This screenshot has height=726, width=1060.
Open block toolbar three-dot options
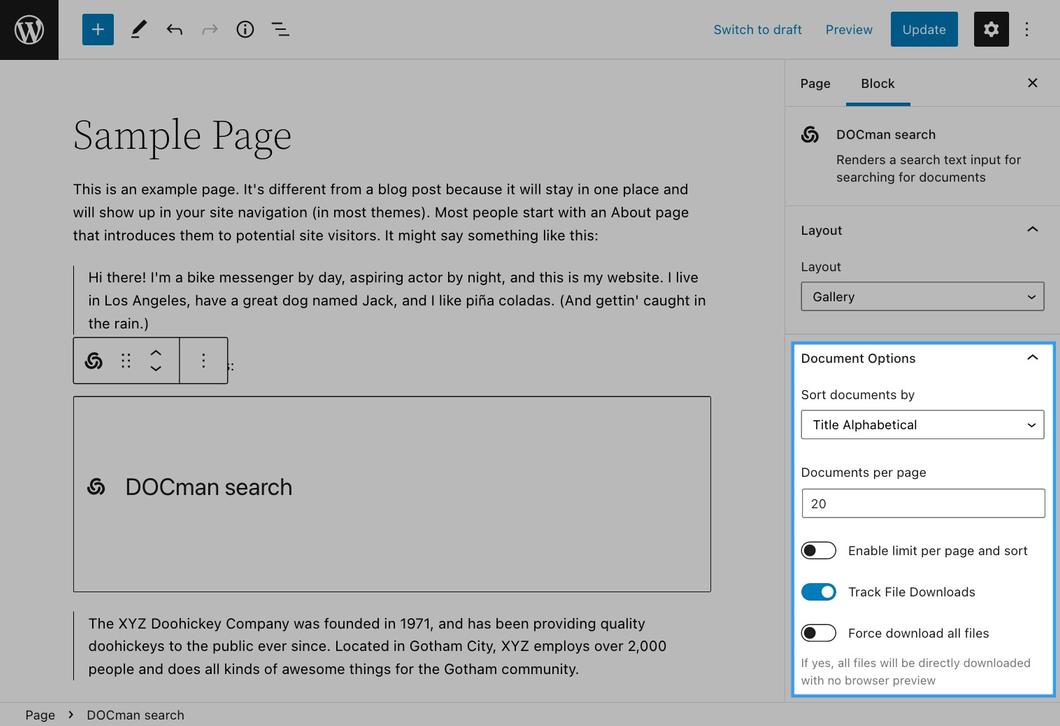coord(203,361)
